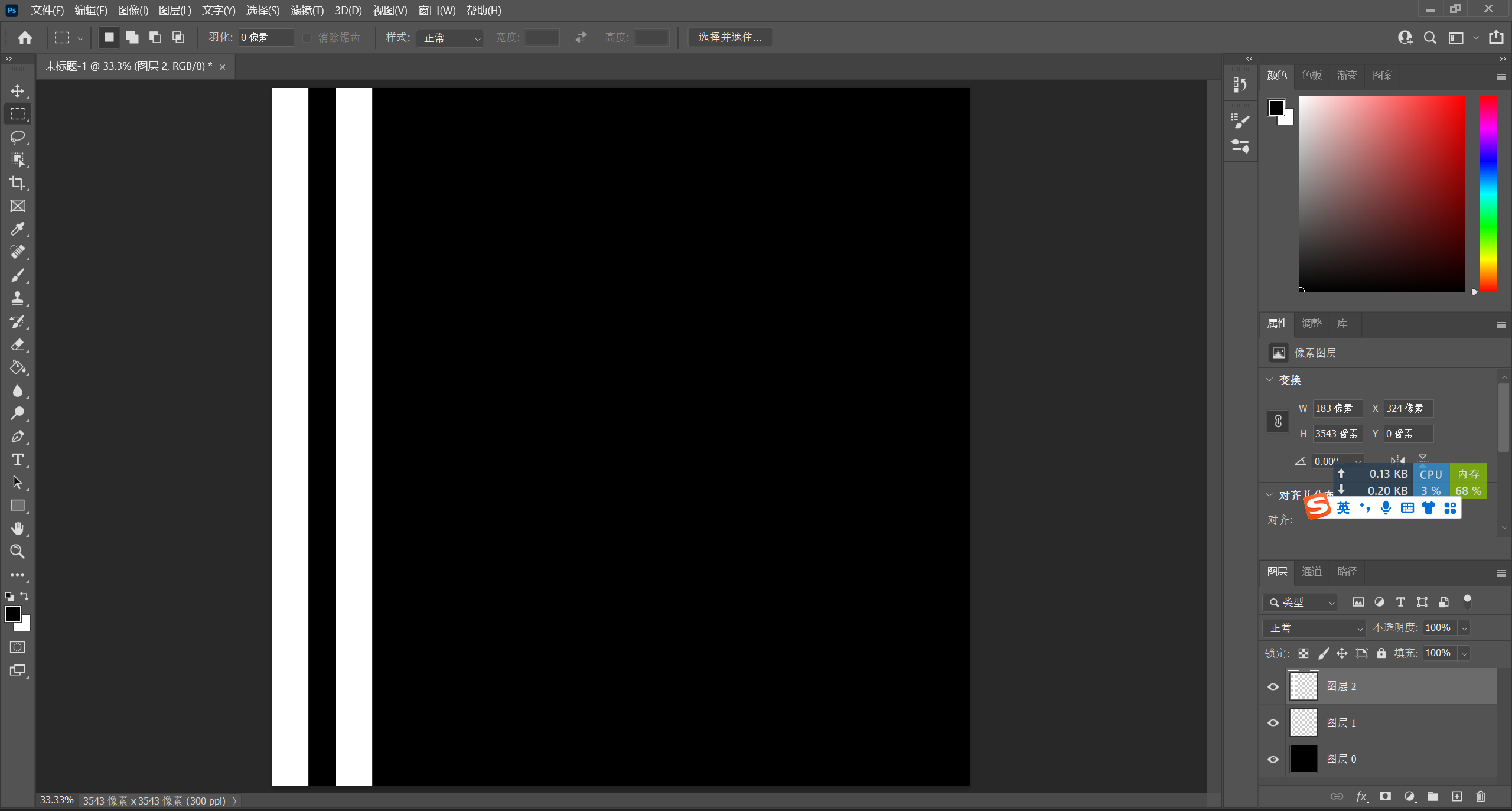Select the Eyedropper tool
Viewport: 1512px width, 811px height.
pyautogui.click(x=18, y=229)
